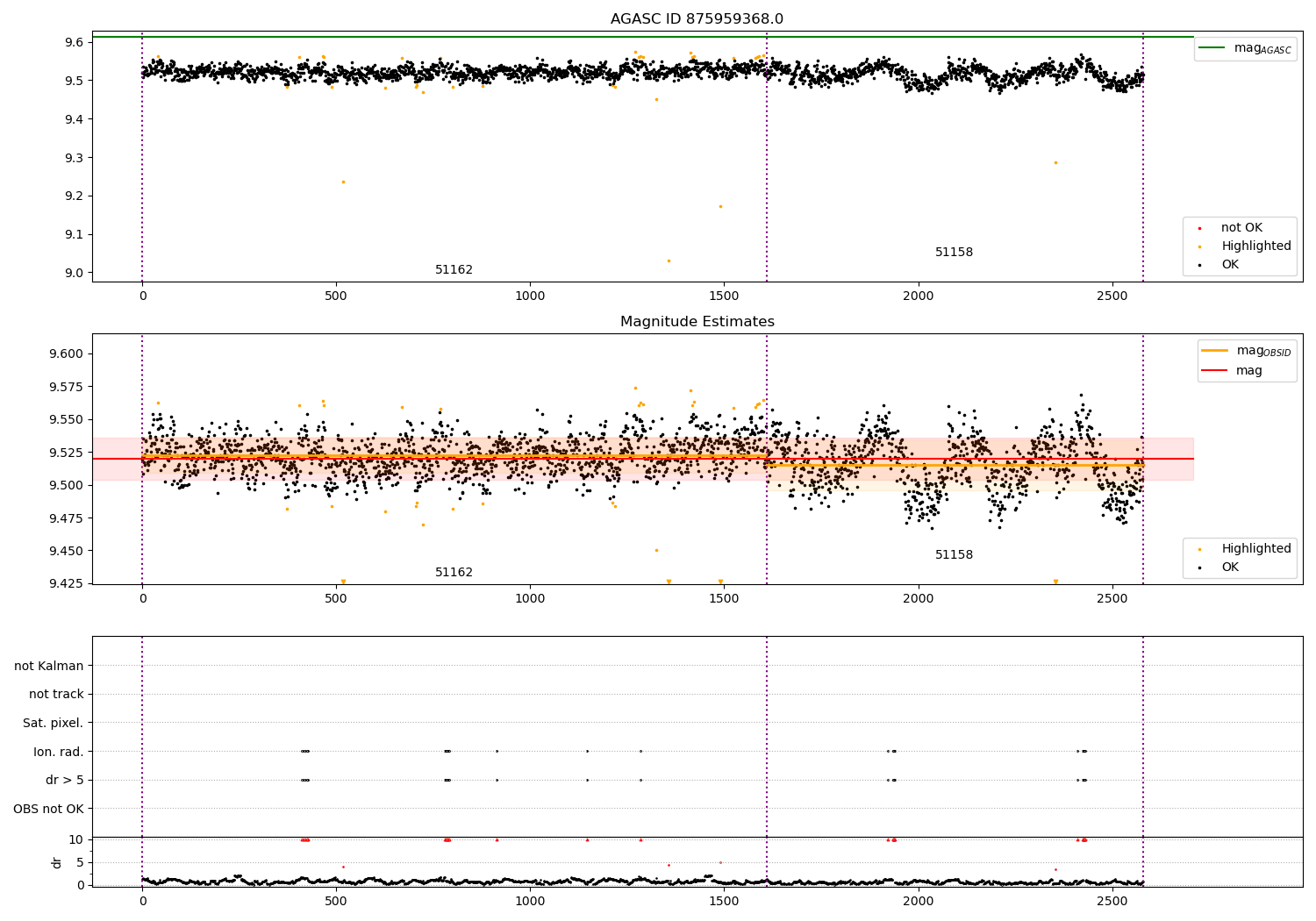
Task: Click the 9.525 y-axis tick in middle plot
Action: (66, 453)
